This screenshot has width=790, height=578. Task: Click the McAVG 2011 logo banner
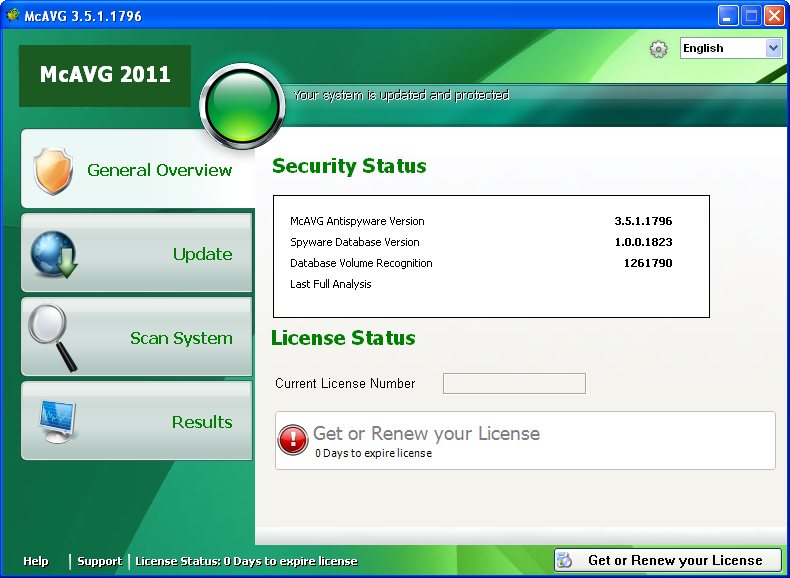point(105,76)
